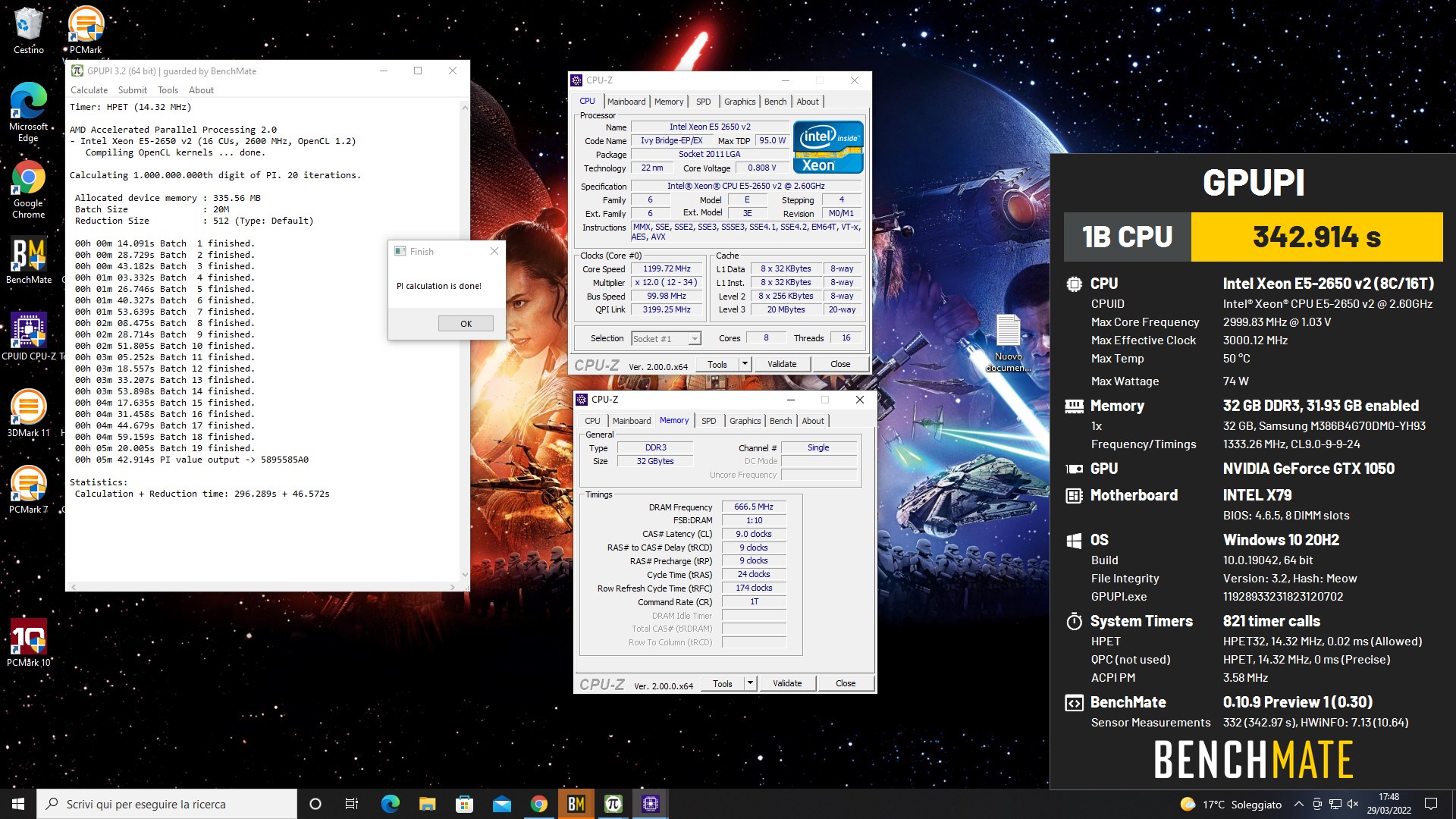Screen dimensions: 1456x819
Task: Open the Microsoft Edge desktop shortcut
Action: click(28, 111)
